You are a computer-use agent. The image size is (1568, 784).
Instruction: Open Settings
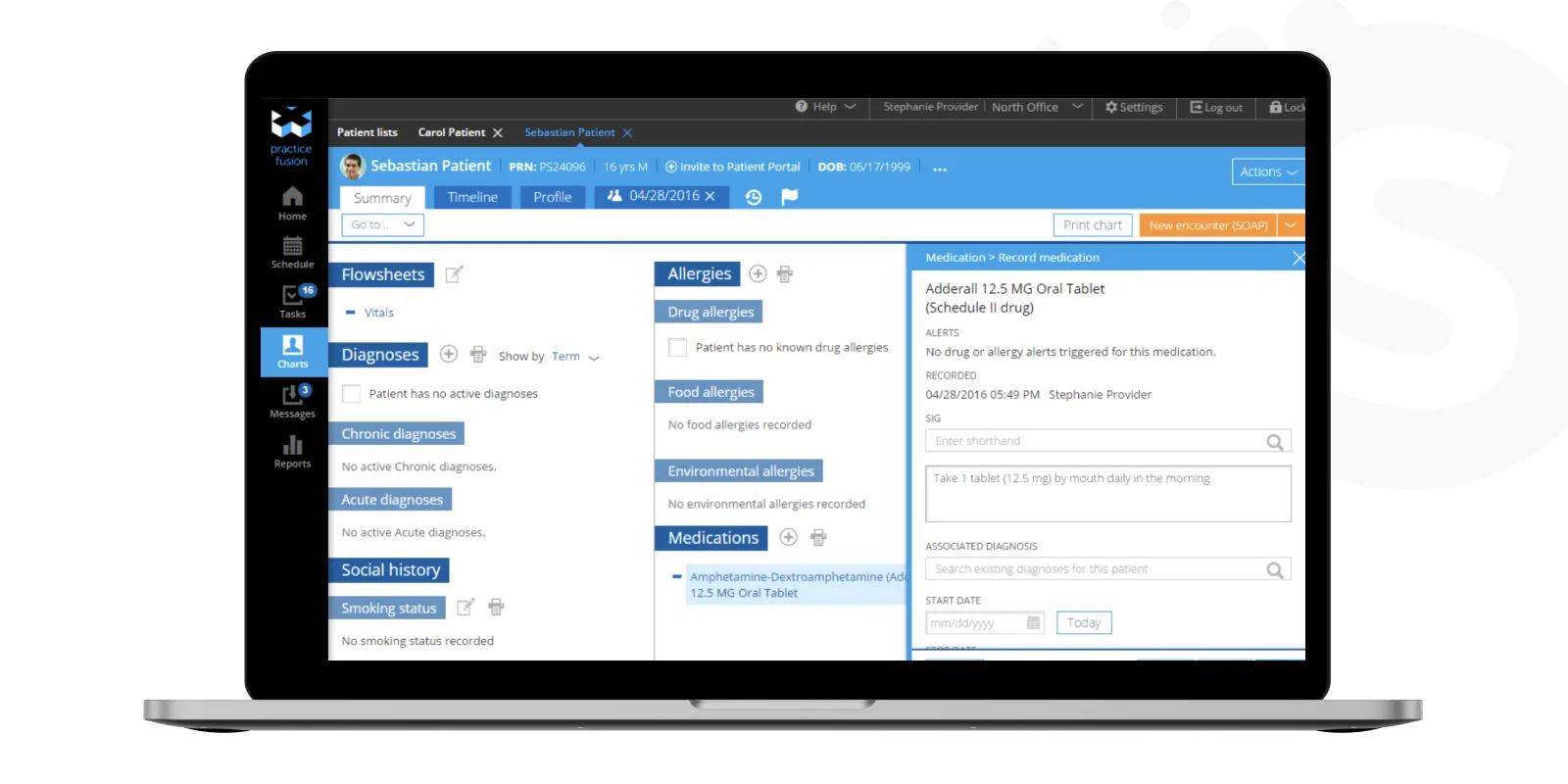coord(1134,107)
